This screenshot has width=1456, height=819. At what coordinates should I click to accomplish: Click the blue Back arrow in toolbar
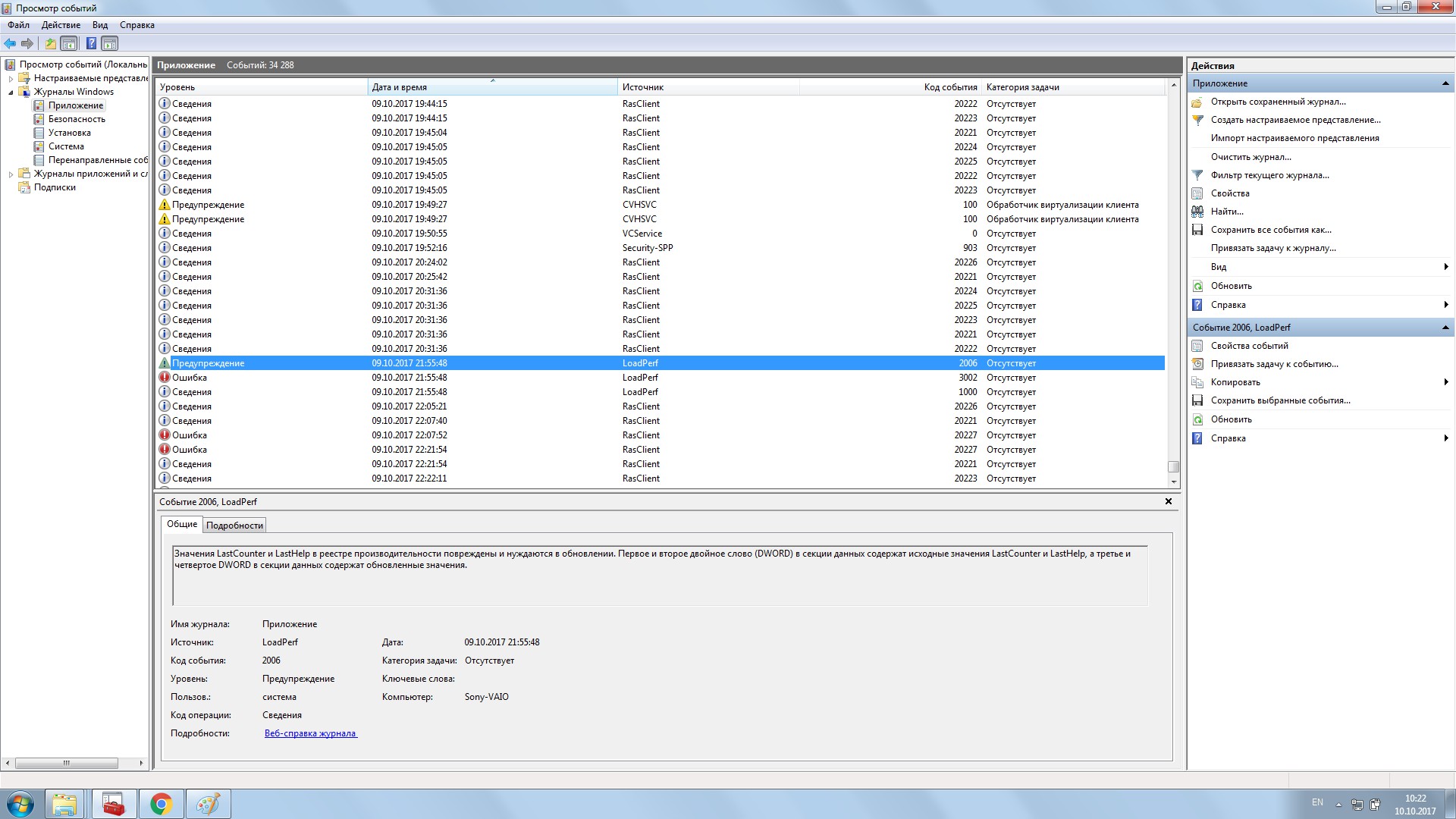tap(10, 43)
